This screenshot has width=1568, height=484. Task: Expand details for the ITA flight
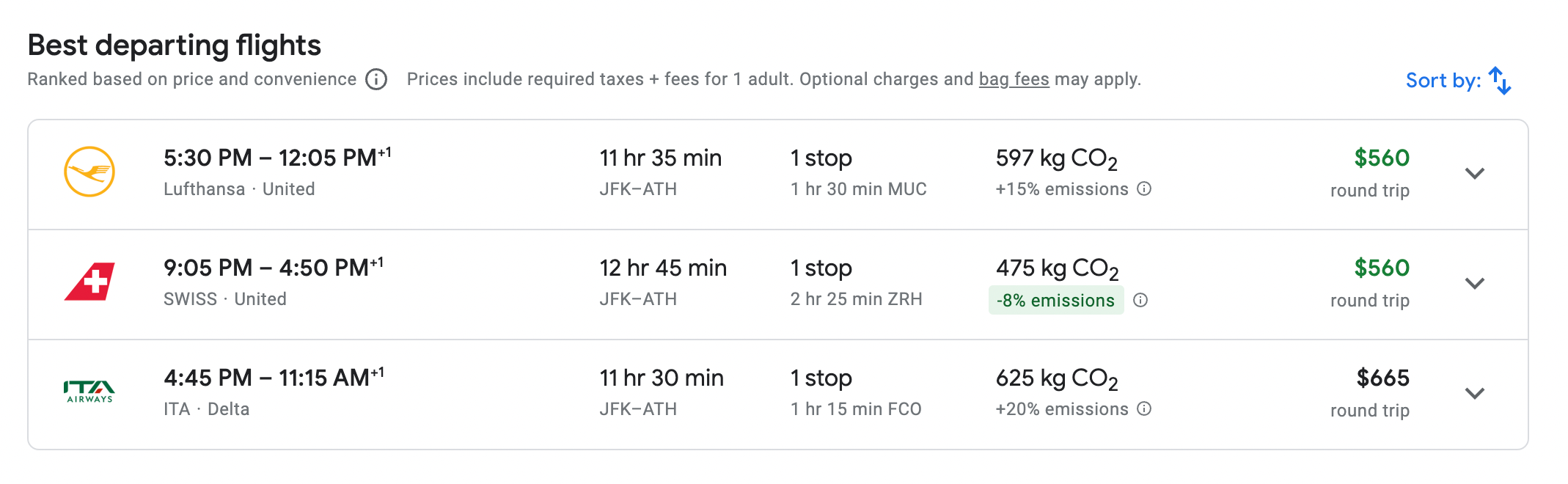pyautogui.click(x=1474, y=394)
